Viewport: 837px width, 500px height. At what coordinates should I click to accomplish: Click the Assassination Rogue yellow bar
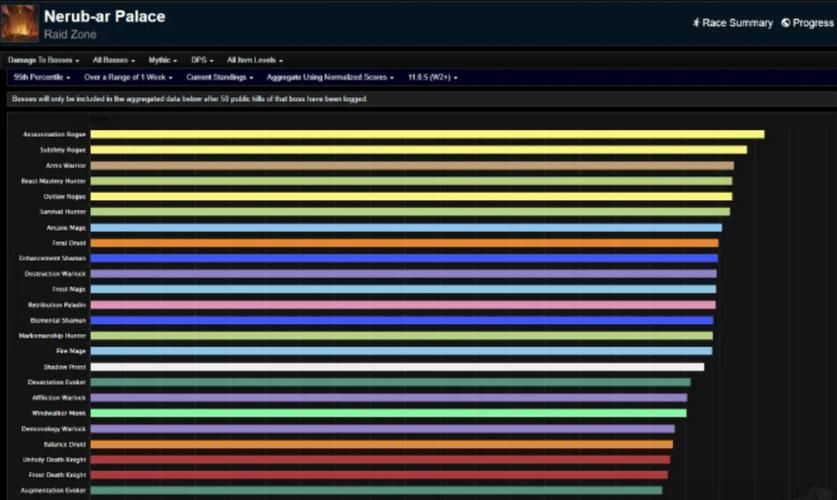[x=427, y=134]
